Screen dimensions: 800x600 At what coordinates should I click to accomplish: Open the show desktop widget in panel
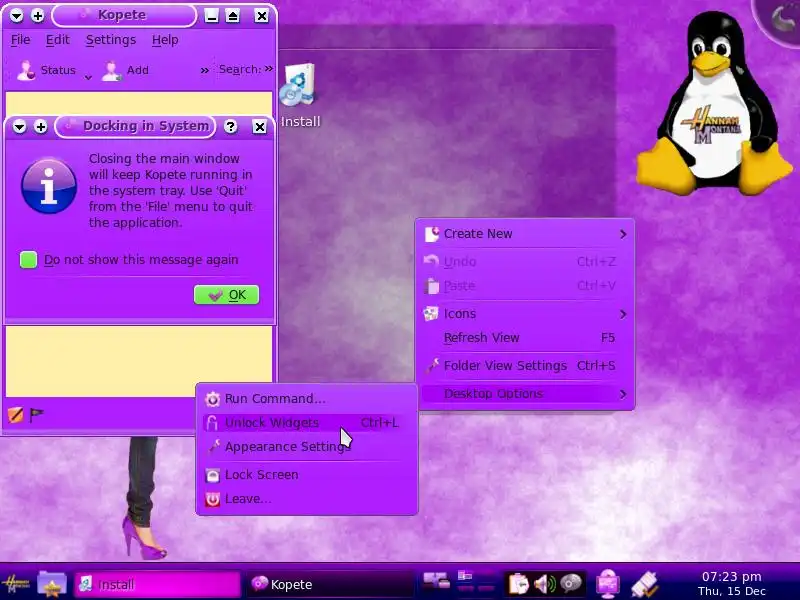[437, 580]
